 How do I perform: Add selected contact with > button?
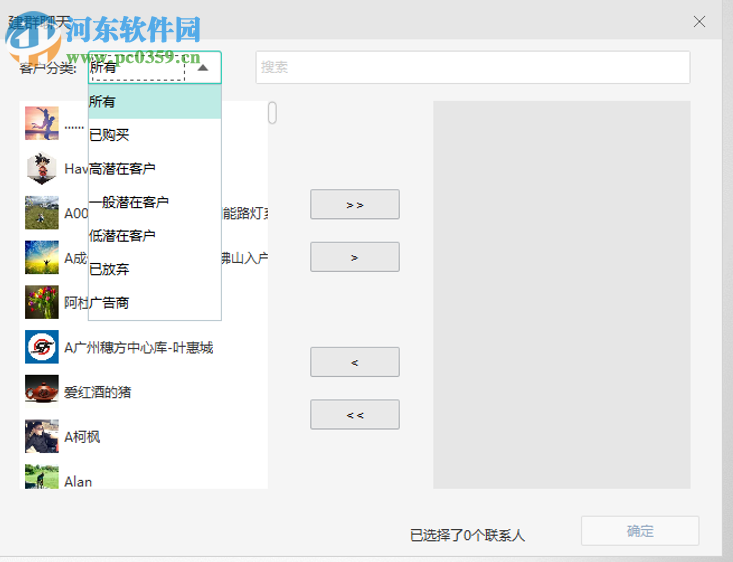coord(355,257)
